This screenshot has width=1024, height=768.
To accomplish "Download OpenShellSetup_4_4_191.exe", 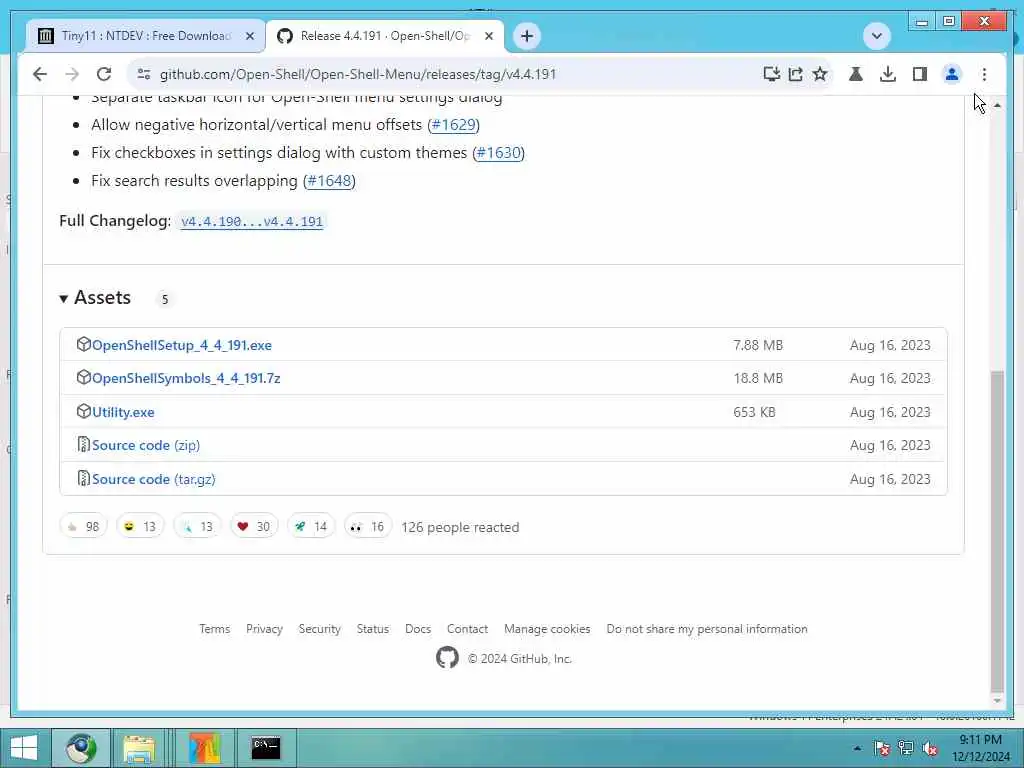I will point(182,345).
